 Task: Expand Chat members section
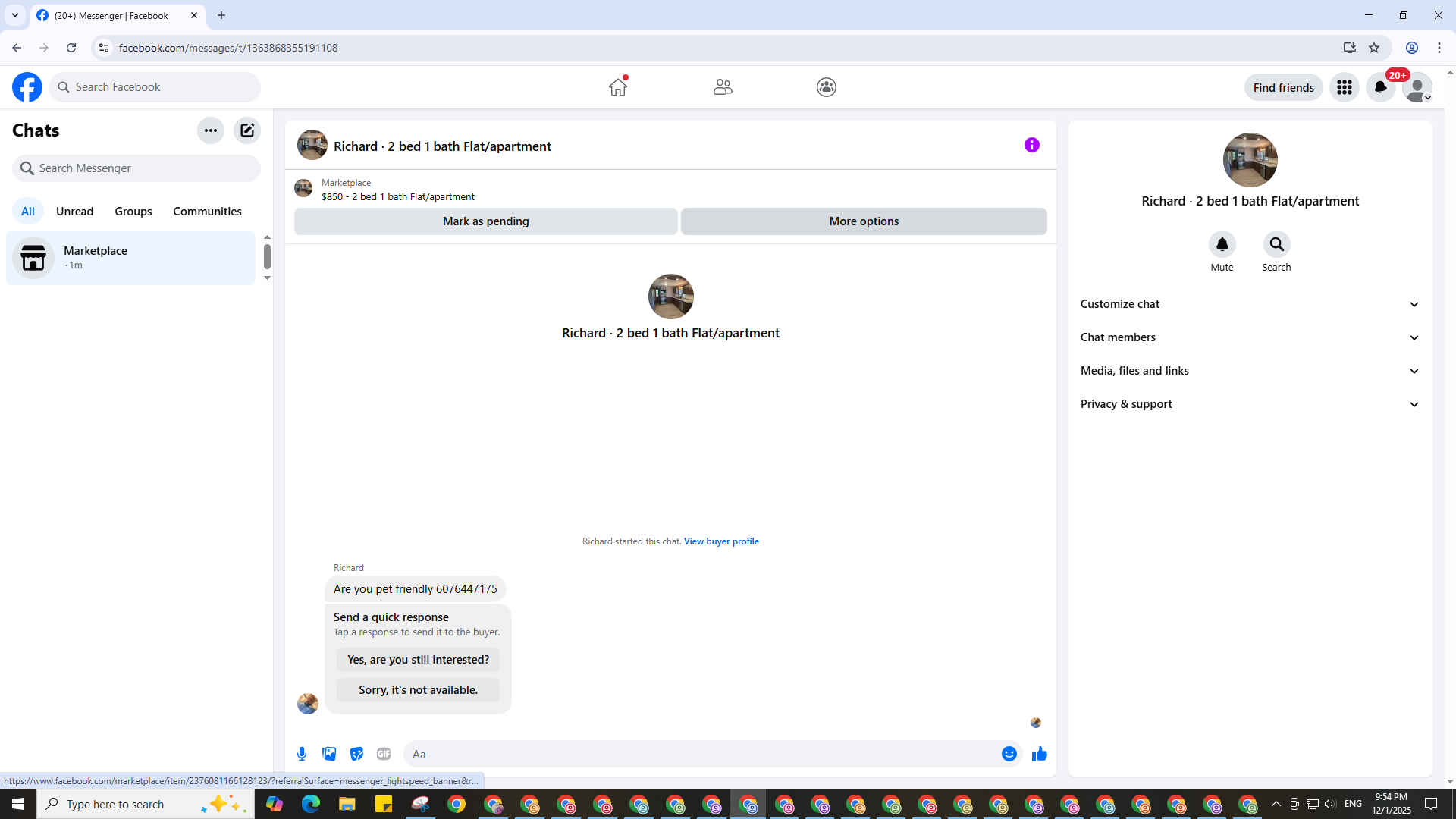[x=1250, y=337]
